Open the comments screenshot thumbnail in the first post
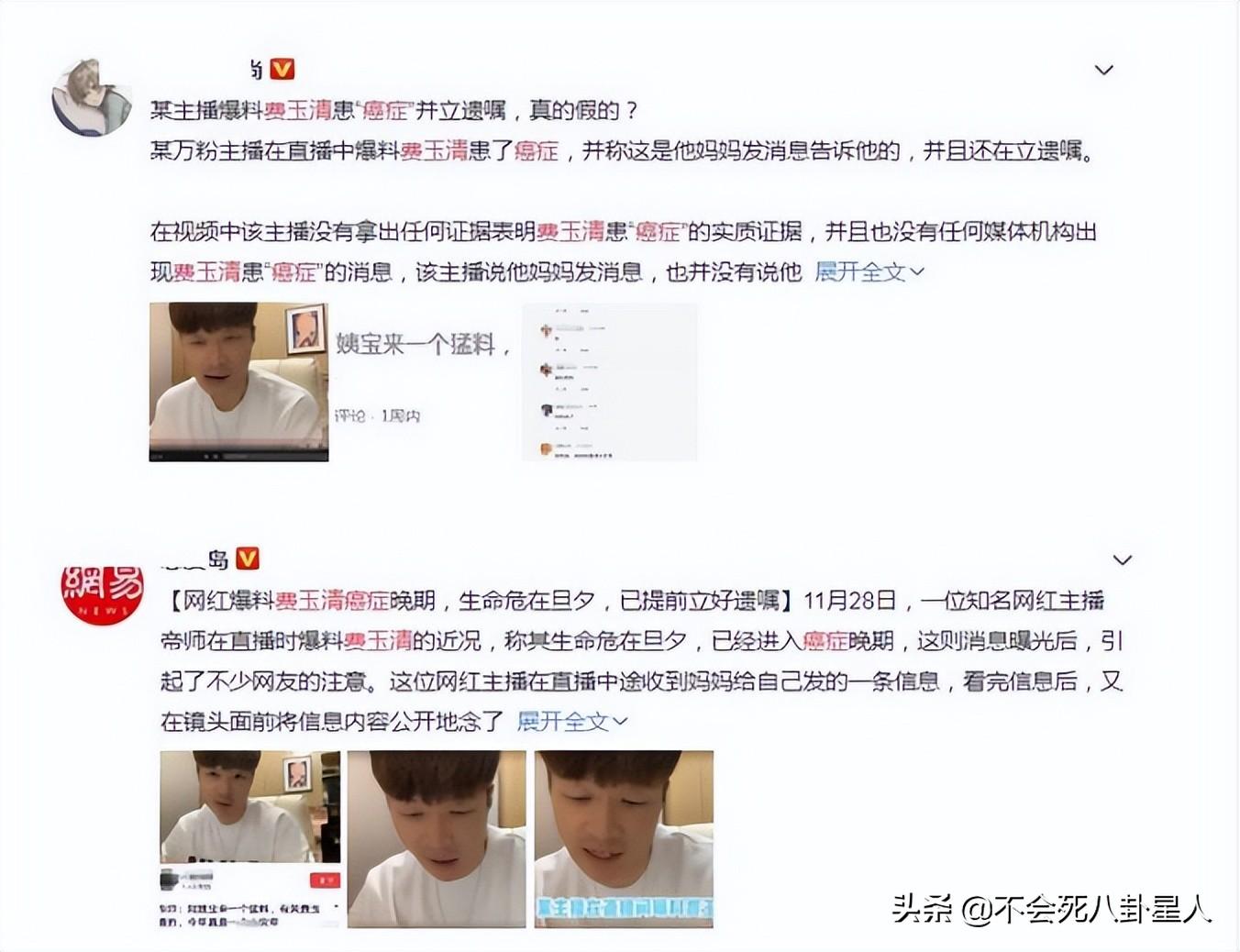The height and width of the screenshot is (952, 1240). pos(609,382)
